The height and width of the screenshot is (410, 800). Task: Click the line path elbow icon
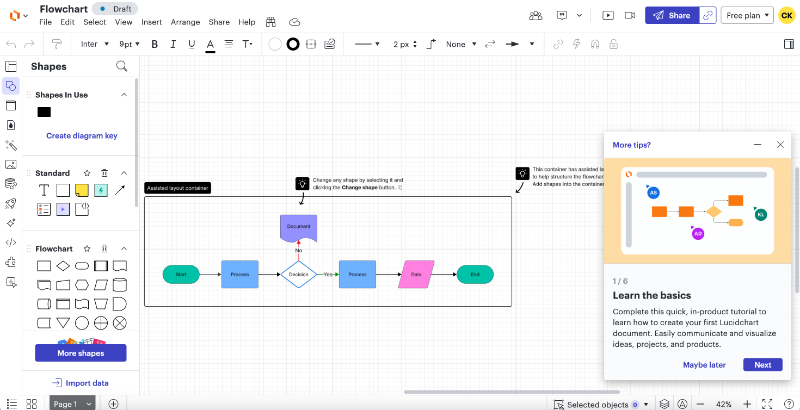[431, 44]
